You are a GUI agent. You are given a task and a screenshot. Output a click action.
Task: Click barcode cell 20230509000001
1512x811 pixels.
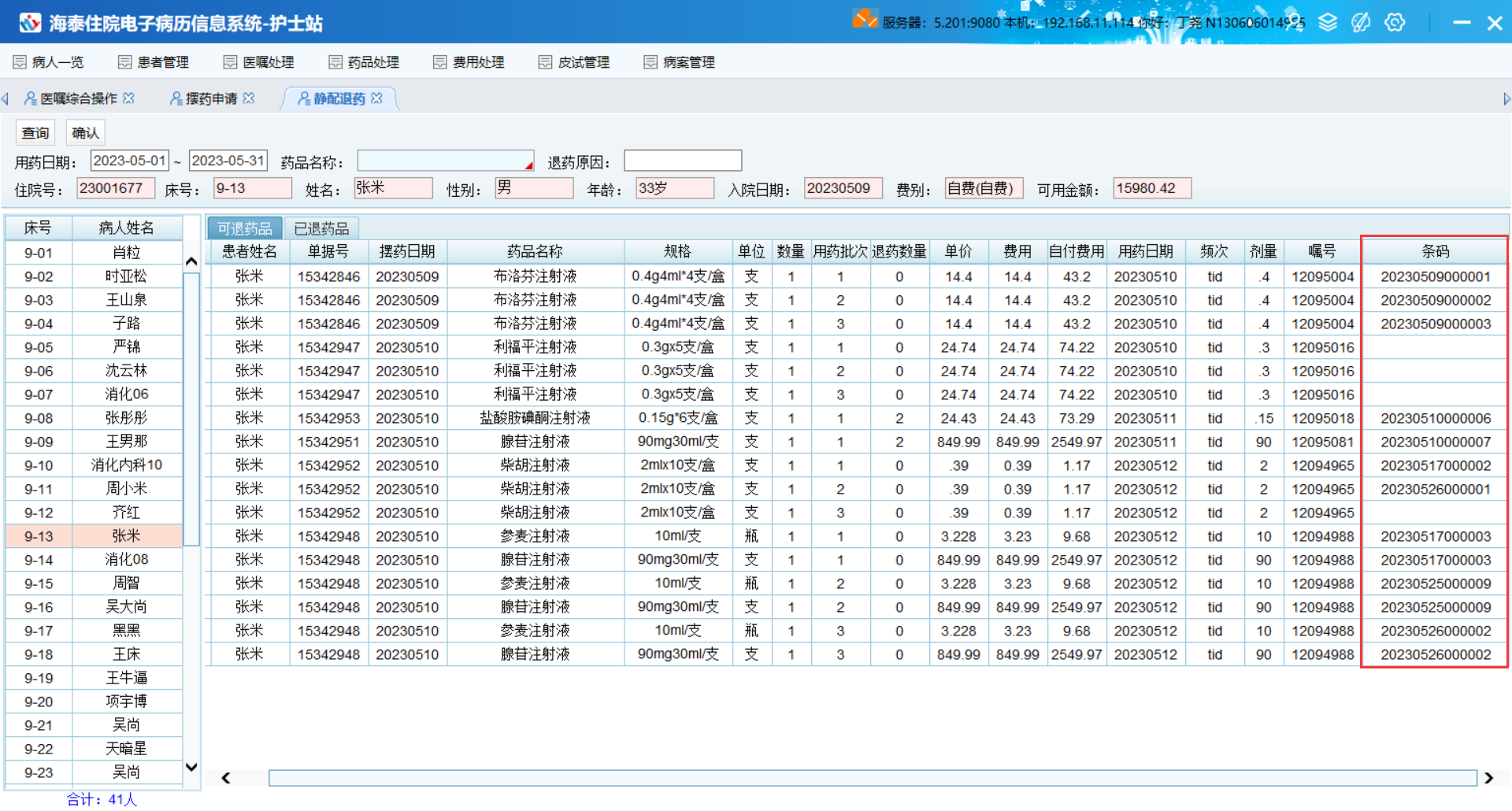[x=1435, y=276]
